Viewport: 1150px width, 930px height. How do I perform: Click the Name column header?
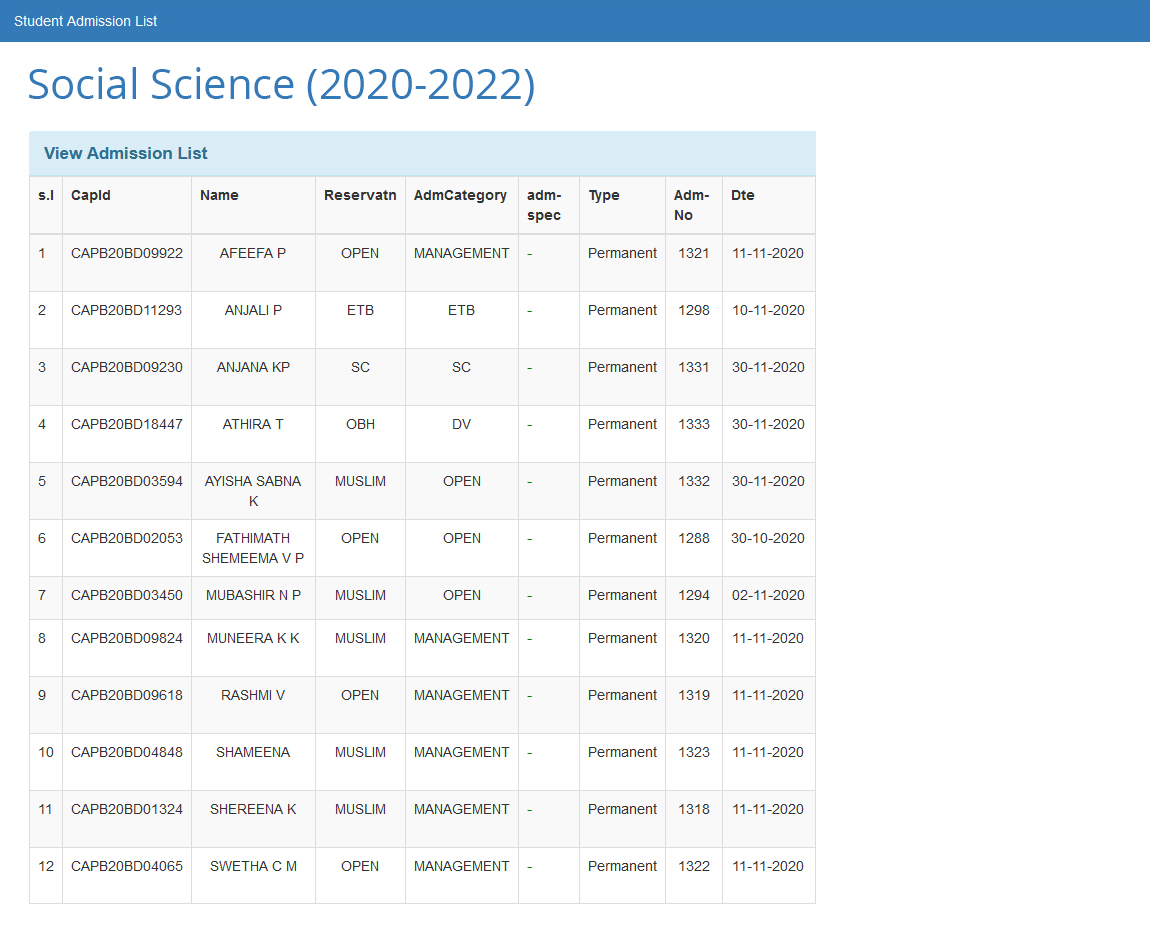coord(219,195)
